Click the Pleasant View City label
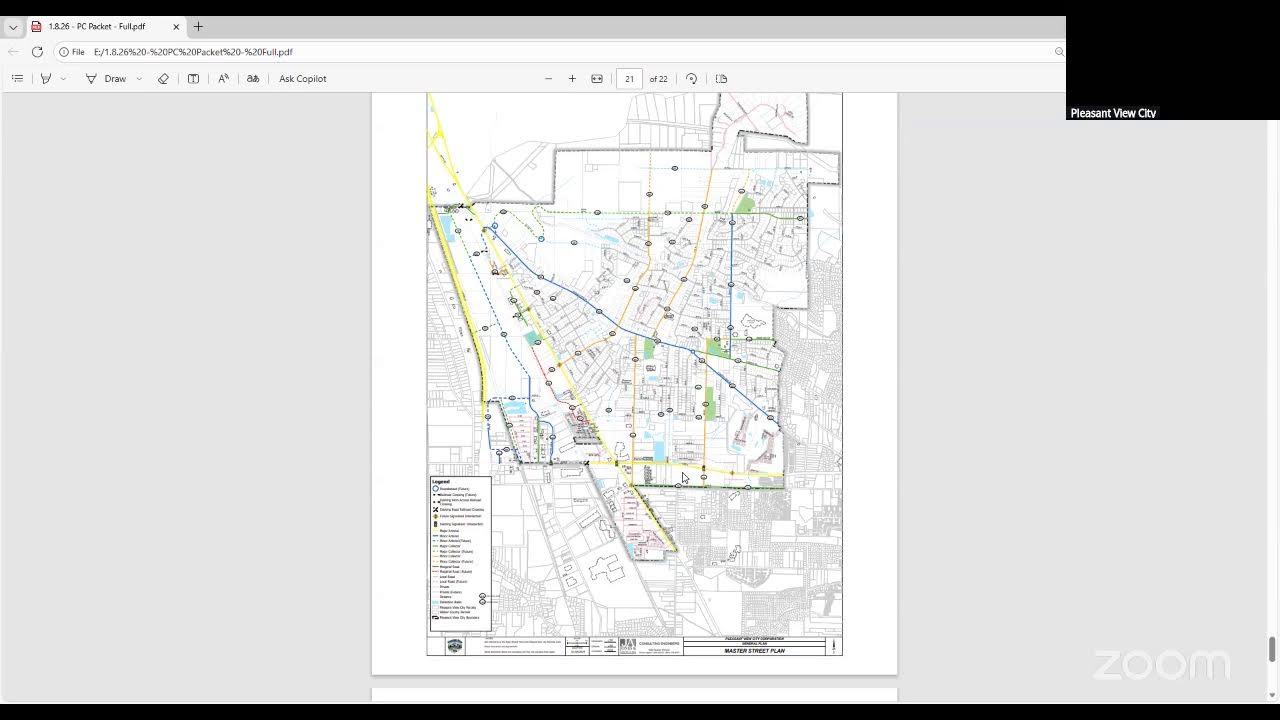Image resolution: width=1280 pixels, height=720 pixels. 1113,113
